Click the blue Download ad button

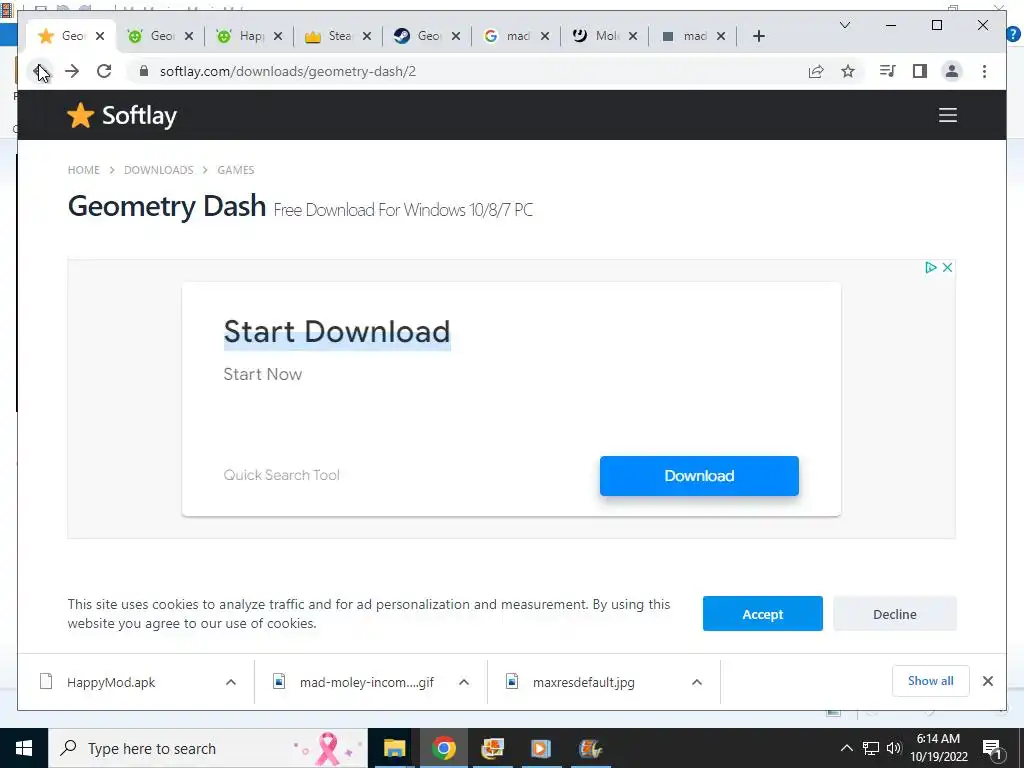[x=699, y=475]
